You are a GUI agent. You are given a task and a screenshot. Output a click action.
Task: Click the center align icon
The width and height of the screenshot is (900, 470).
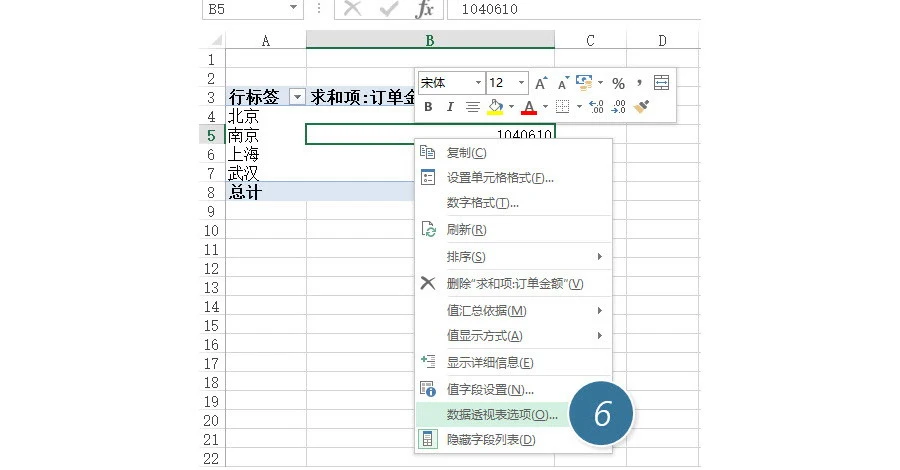pos(472,107)
